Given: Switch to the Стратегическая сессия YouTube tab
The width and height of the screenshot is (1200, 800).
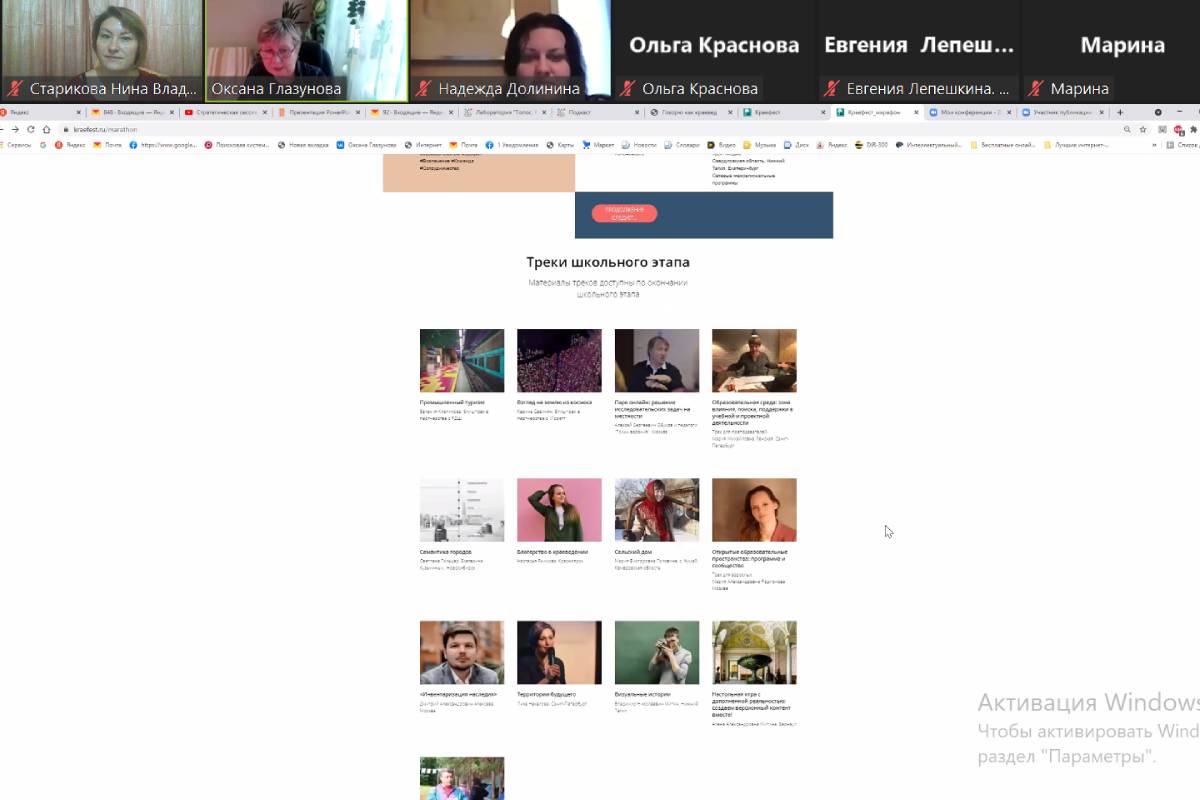Looking at the screenshot, I should point(225,113).
